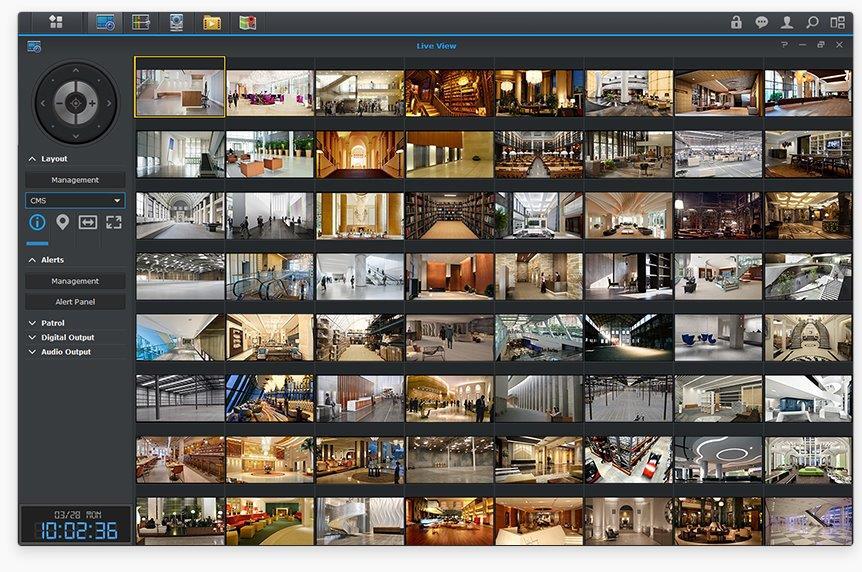The width and height of the screenshot is (862, 572).
Task: Open the IP Camera app icon
Action: pos(176,22)
